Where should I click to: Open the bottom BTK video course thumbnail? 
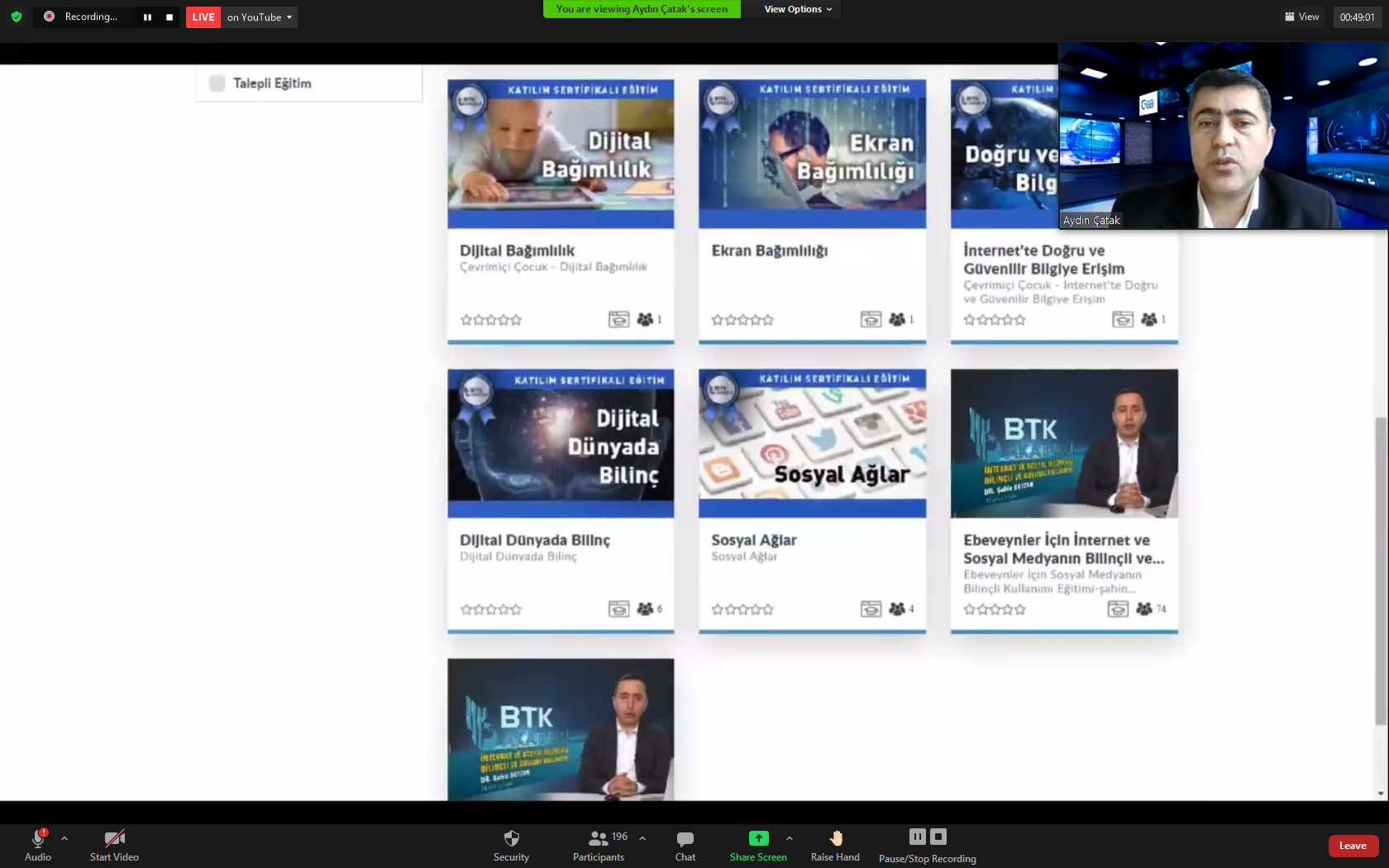(x=561, y=729)
